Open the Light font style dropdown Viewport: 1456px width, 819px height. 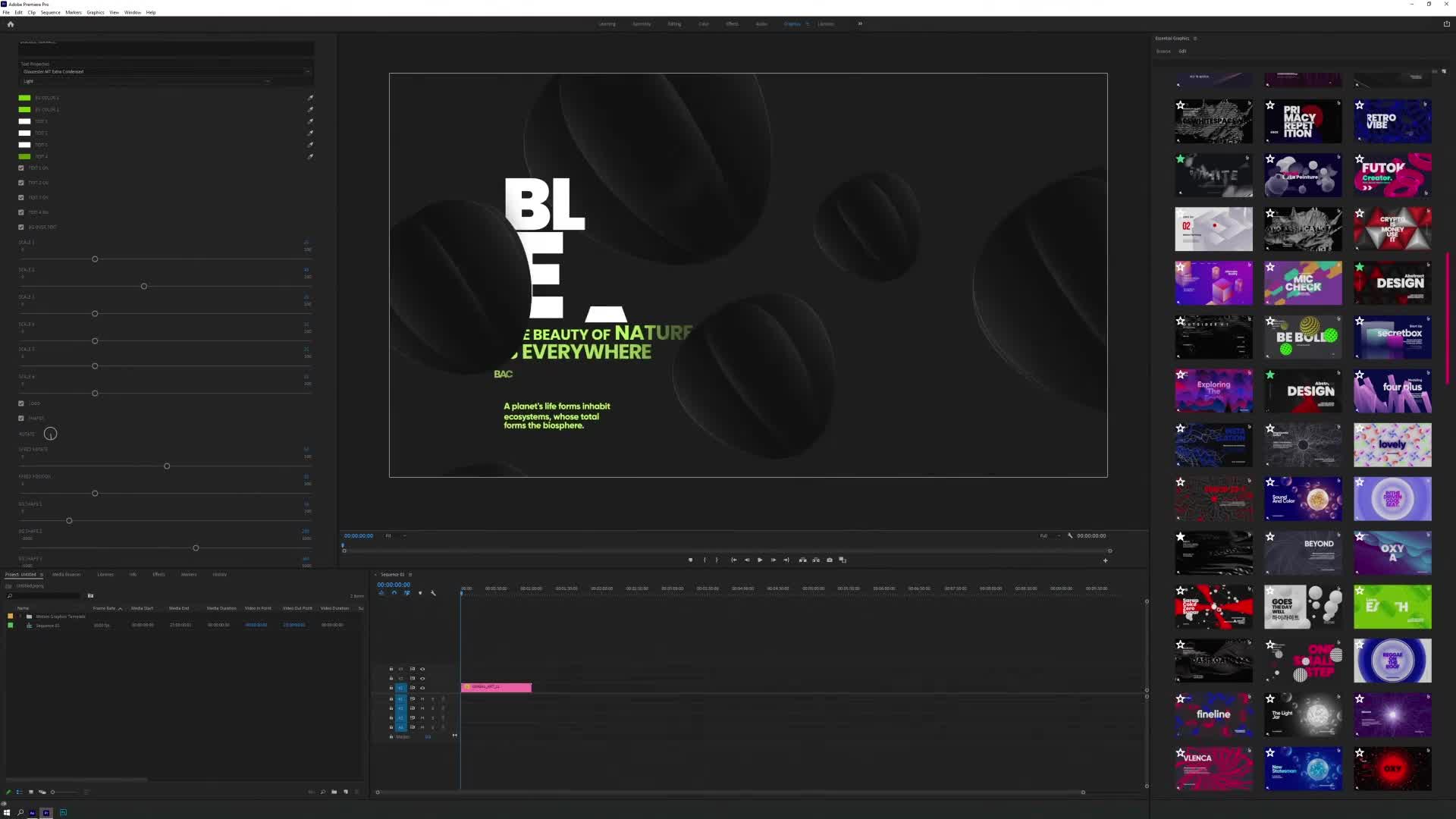tap(268, 81)
